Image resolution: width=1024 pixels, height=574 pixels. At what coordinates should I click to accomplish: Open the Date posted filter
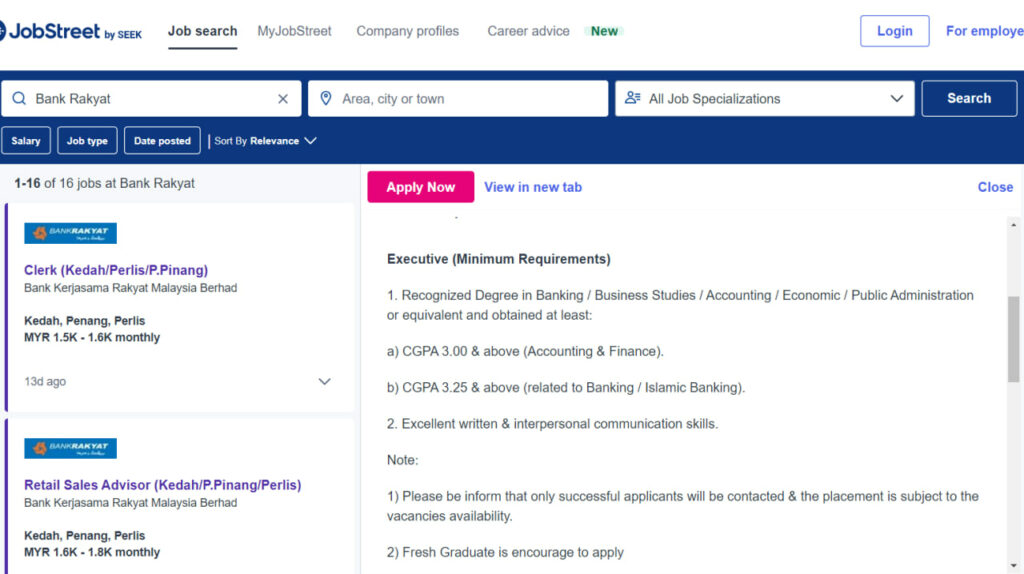coord(162,140)
